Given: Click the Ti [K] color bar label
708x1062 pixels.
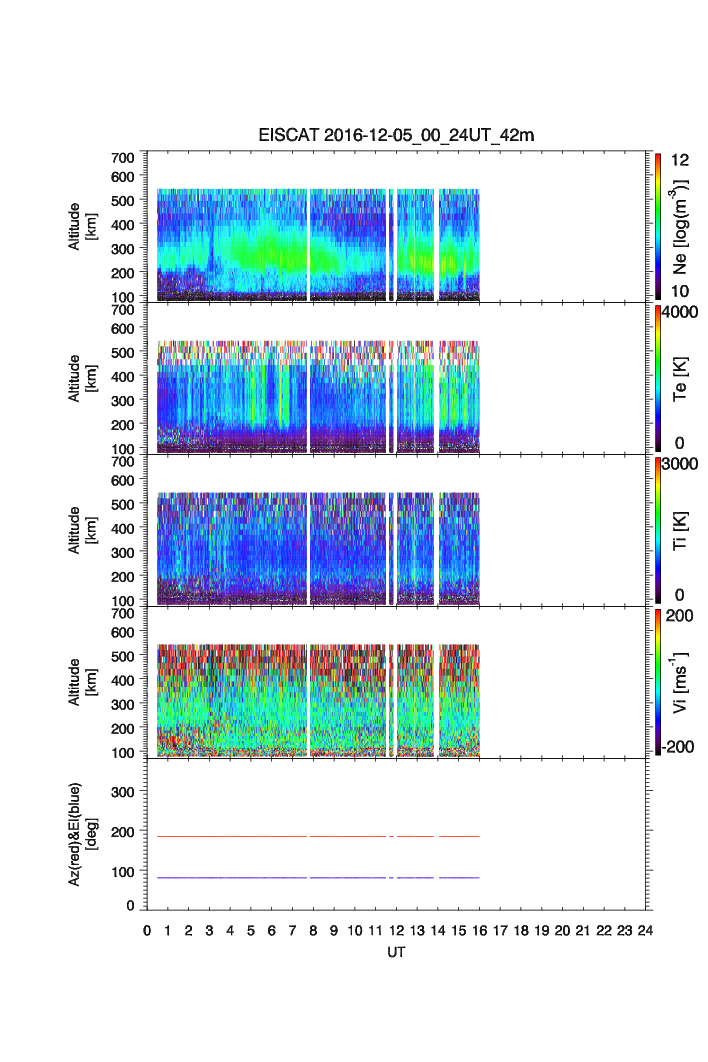Looking at the screenshot, I should (x=680, y=530).
